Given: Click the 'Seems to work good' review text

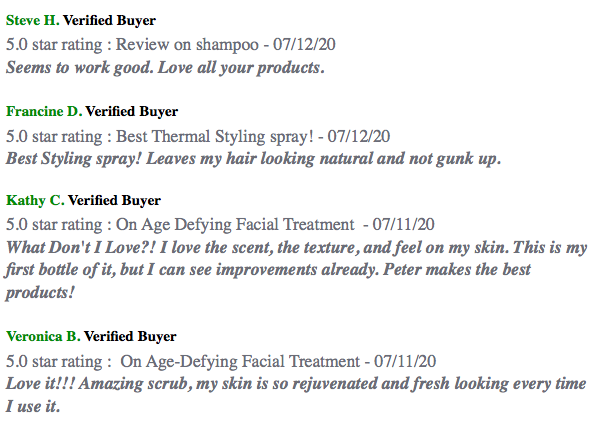Looking at the screenshot, I should [165, 68].
